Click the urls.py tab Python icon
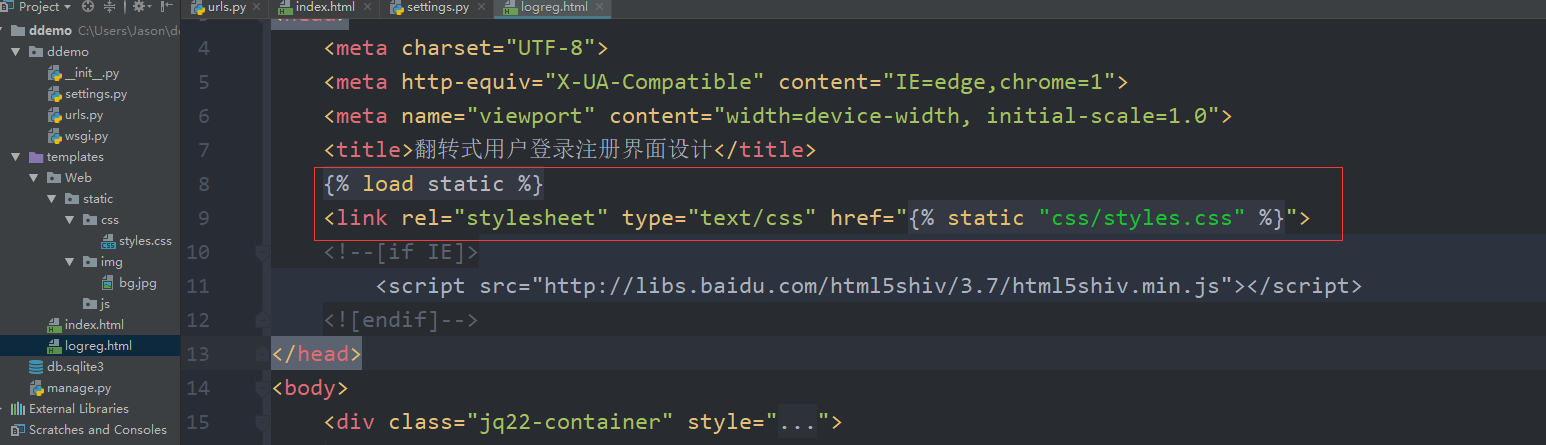Screen dimensions: 1546x445 (197, 7)
